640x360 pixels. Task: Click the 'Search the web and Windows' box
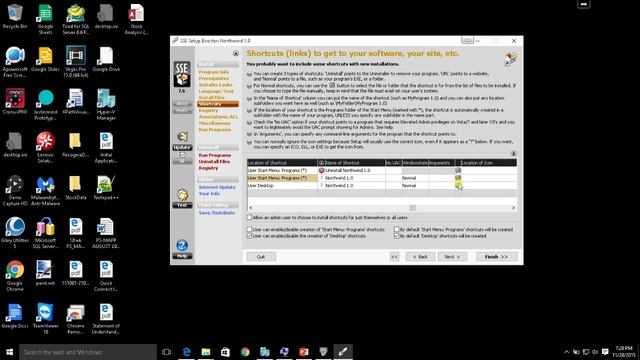click(x=88, y=352)
